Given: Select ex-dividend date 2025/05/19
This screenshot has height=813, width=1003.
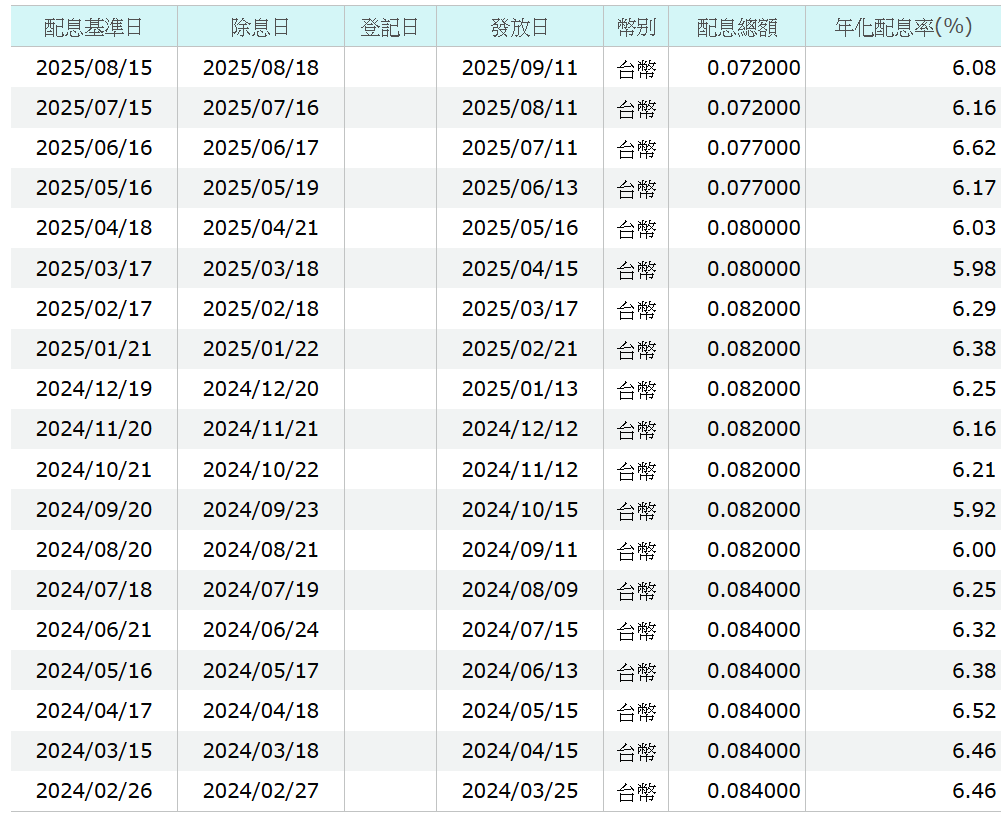Looking at the screenshot, I should [x=261, y=188].
